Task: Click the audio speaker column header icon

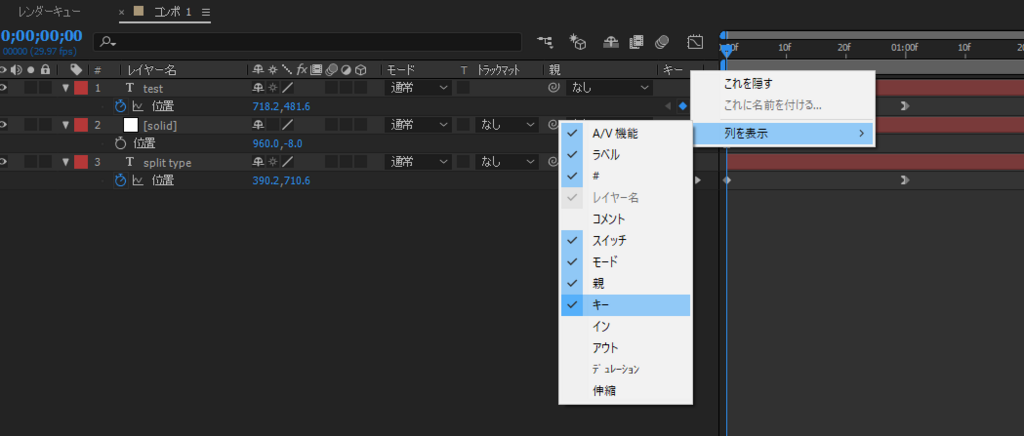Action: (x=16, y=70)
